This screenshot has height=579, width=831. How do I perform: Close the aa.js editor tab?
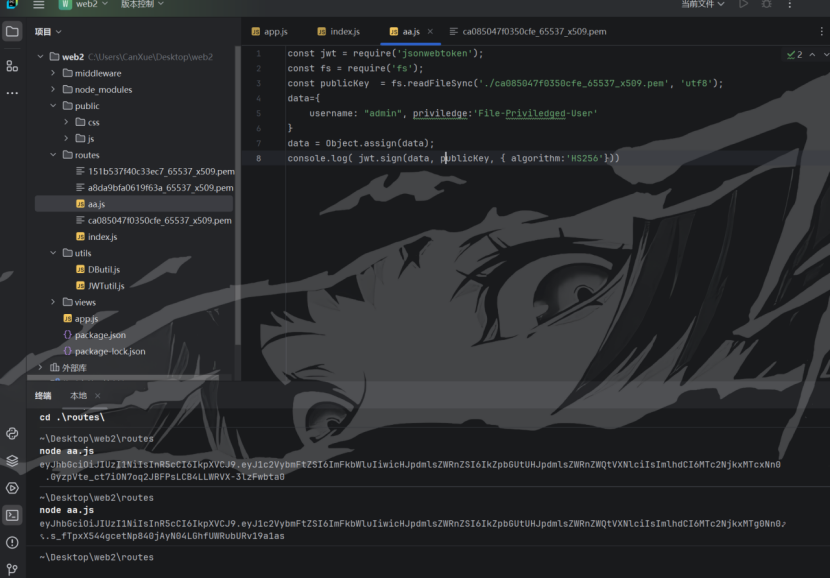431,32
